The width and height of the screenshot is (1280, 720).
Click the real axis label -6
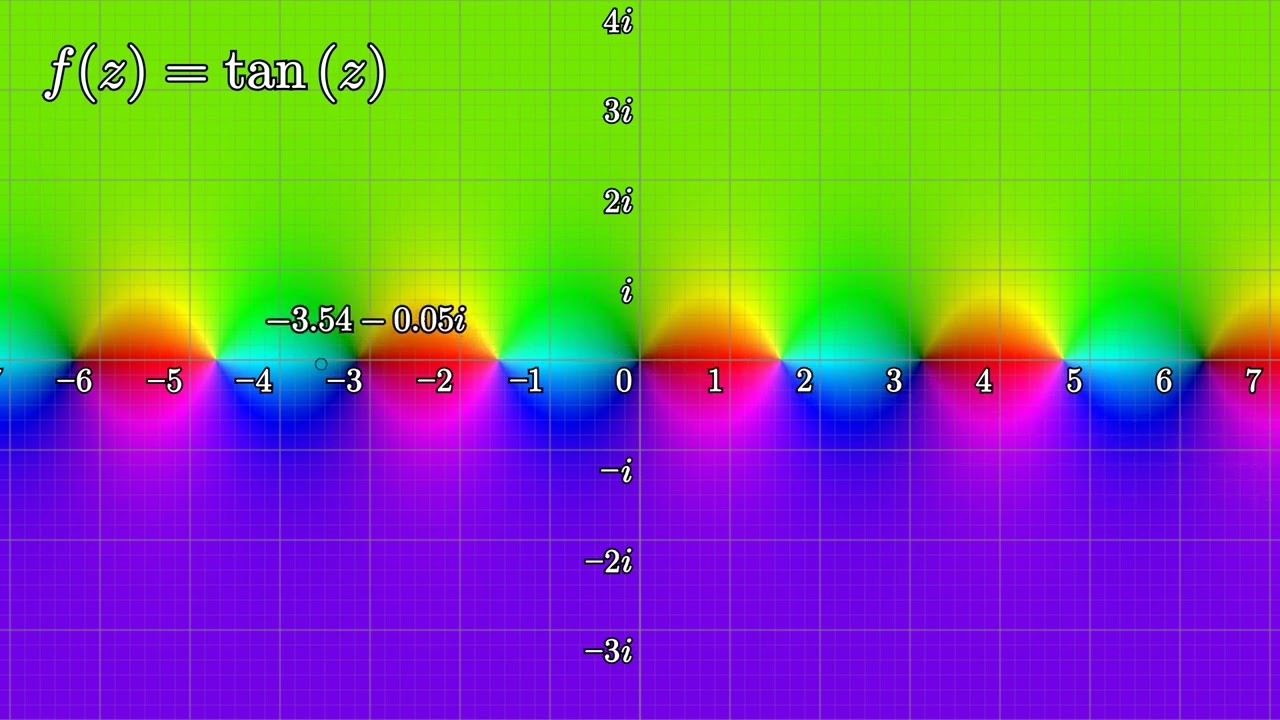pos(75,381)
